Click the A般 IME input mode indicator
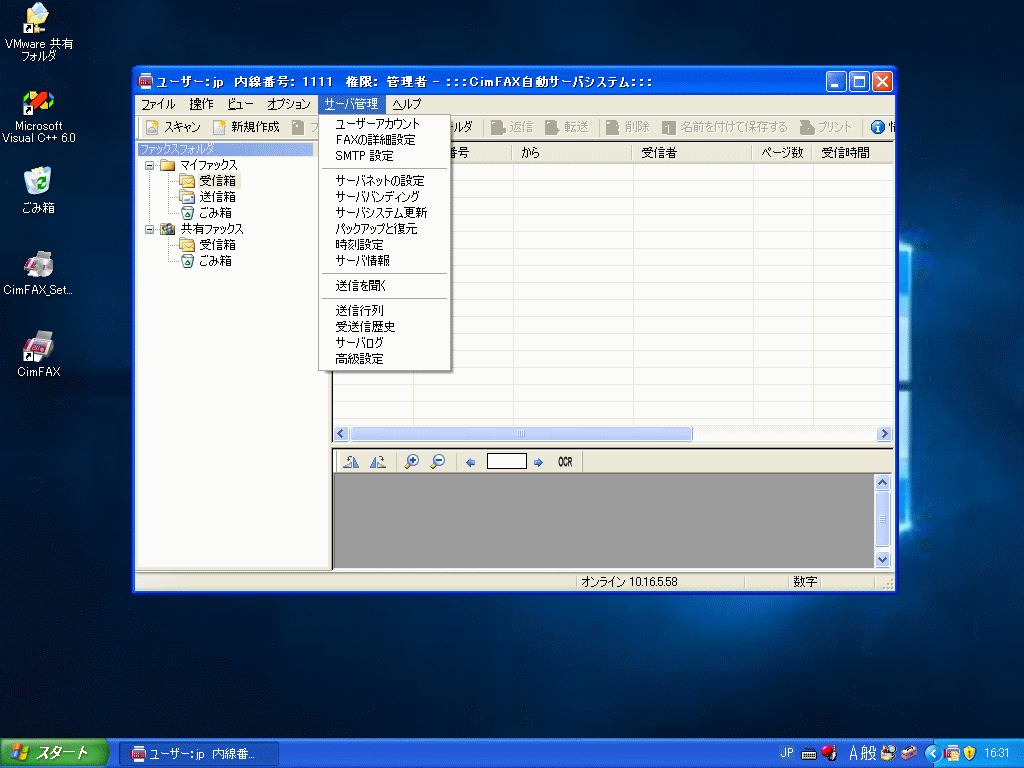 [x=862, y=753]
